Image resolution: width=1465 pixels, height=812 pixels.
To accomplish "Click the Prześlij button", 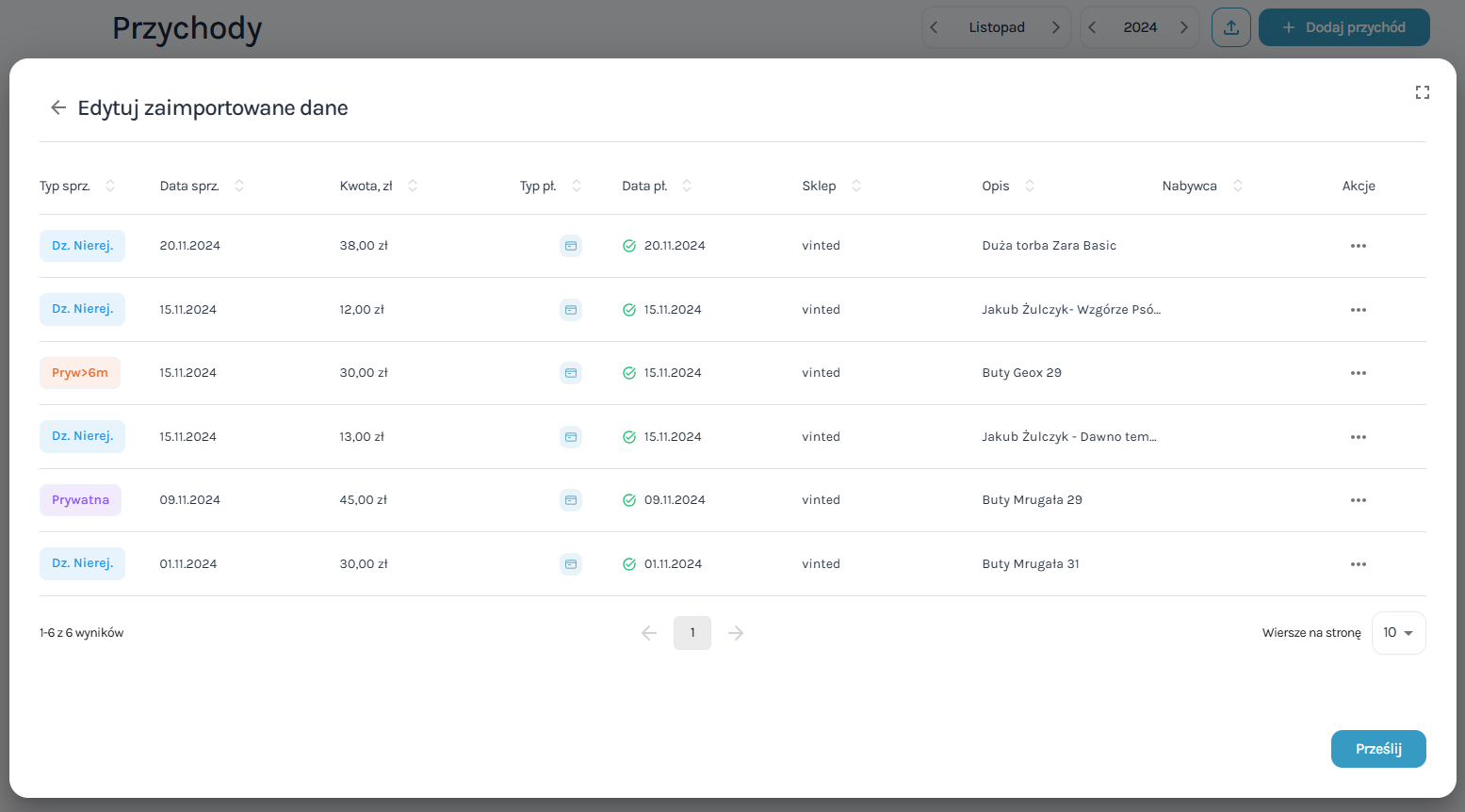I will (x=1377, y=749).
